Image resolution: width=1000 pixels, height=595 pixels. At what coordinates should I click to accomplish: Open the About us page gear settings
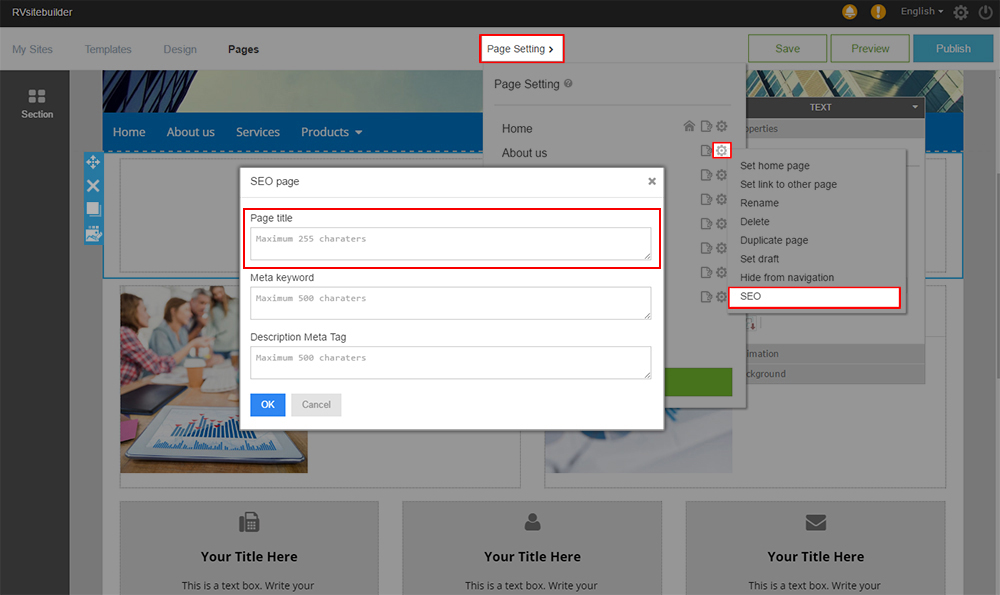(x=721, y=151)
